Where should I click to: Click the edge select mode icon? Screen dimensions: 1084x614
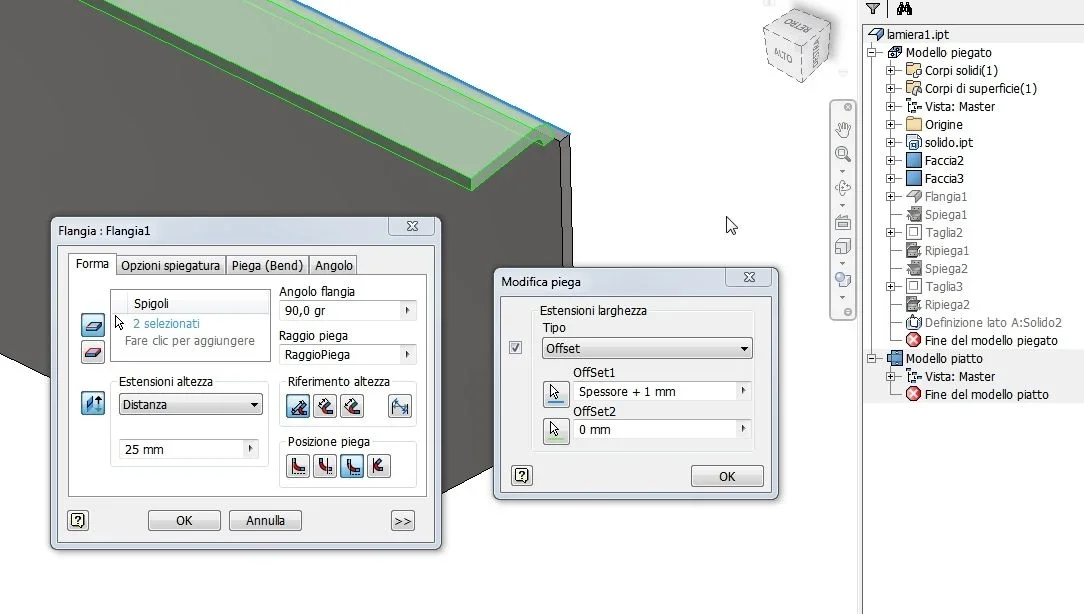[x=93, y=325]
